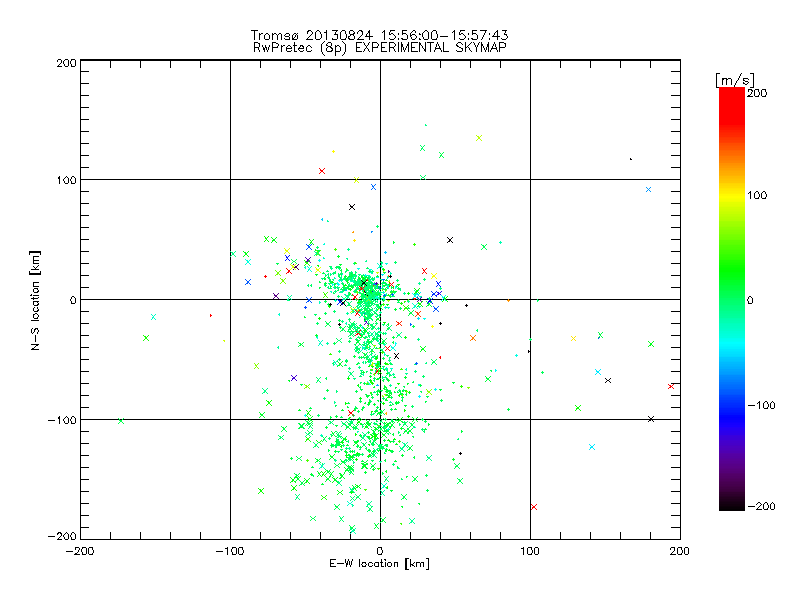Select the 'E-W location [km]' axis label
The image size is (800, 600).
379,564
